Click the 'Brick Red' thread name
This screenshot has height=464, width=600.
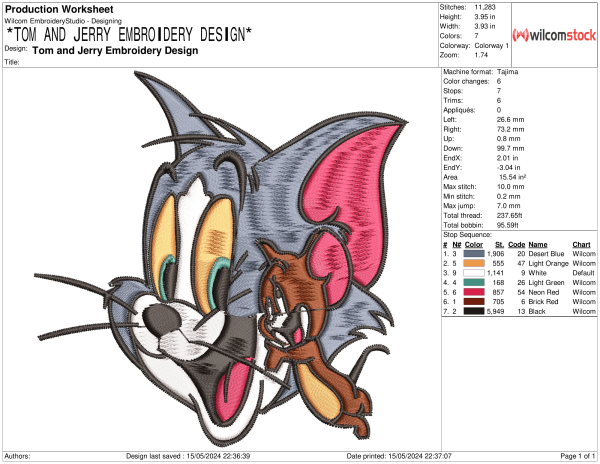pos(543,301)
